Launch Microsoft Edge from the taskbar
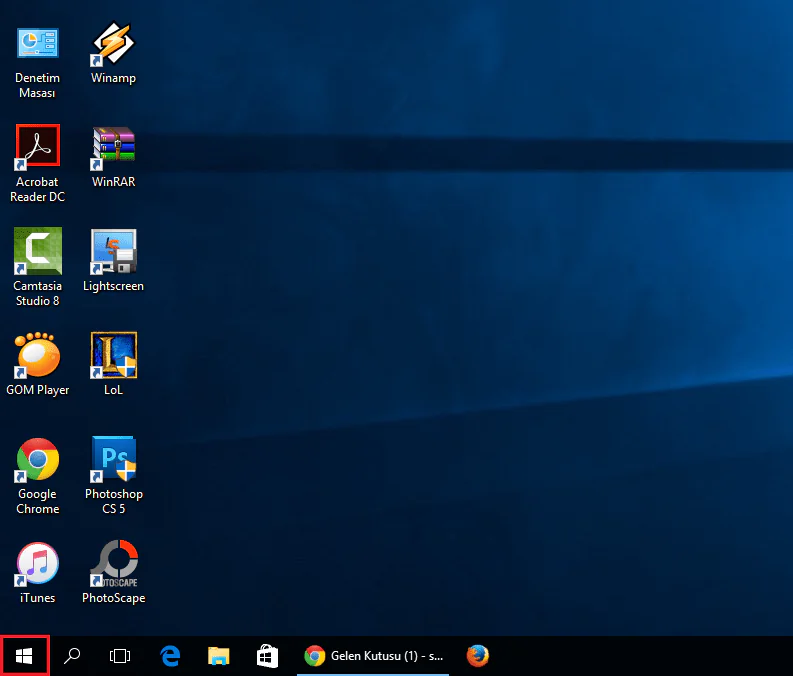Viewport: 793px width, 676px height. pos(170,656)
